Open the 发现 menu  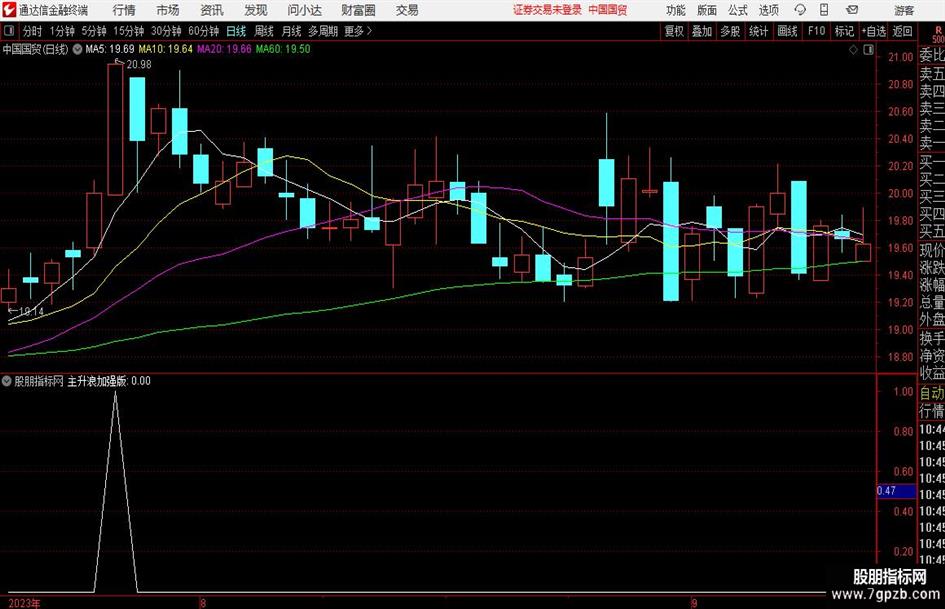[x=256, y=10]
